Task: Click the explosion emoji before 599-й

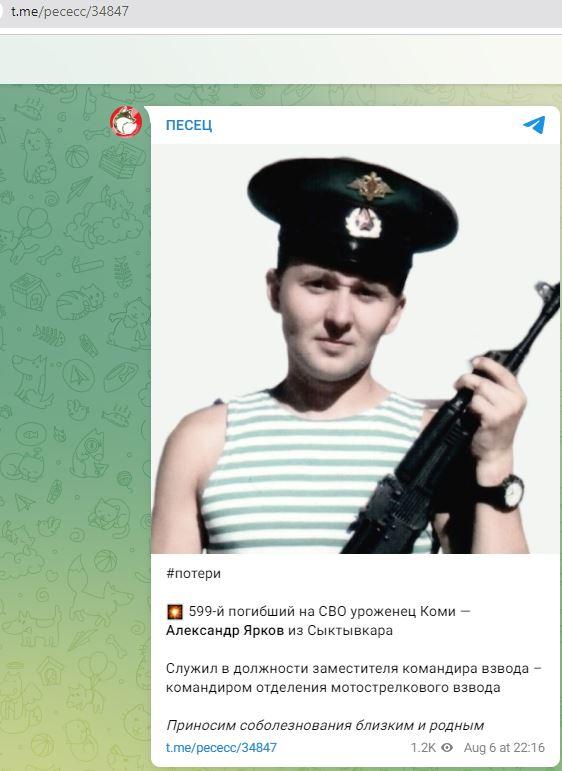Action: point(175,612)
